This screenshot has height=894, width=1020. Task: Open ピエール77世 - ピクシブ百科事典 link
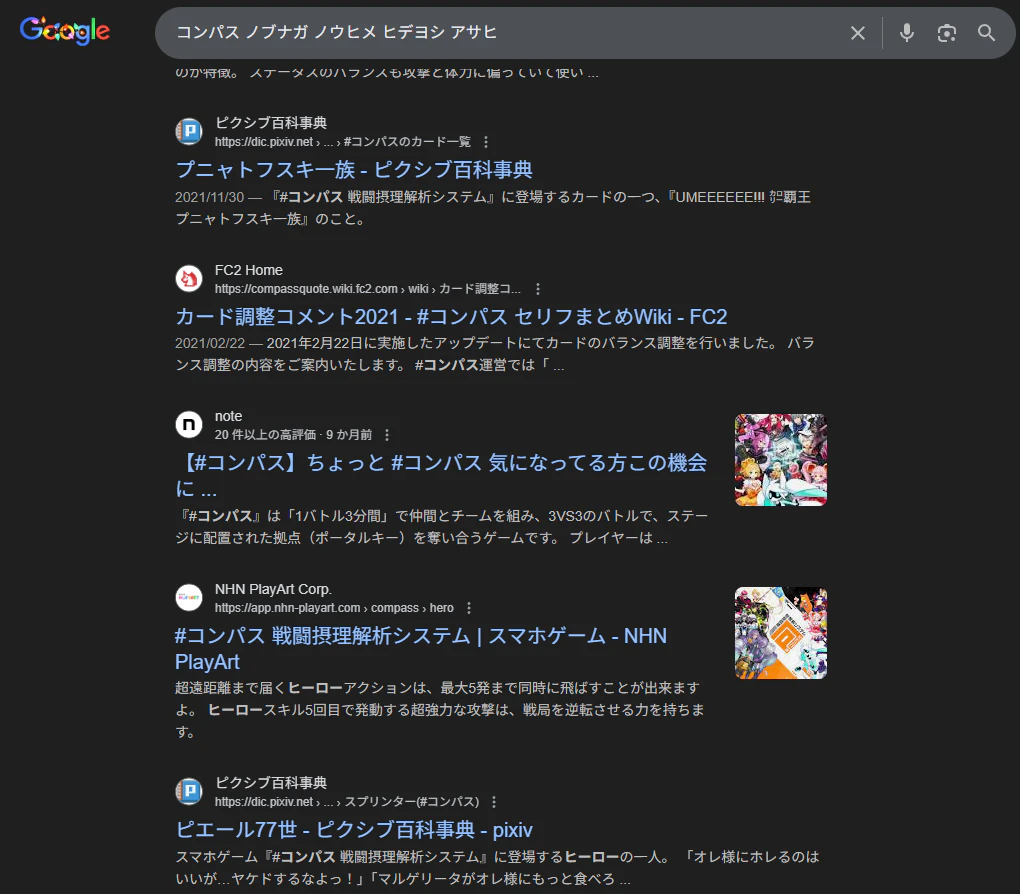click(354, 830)
